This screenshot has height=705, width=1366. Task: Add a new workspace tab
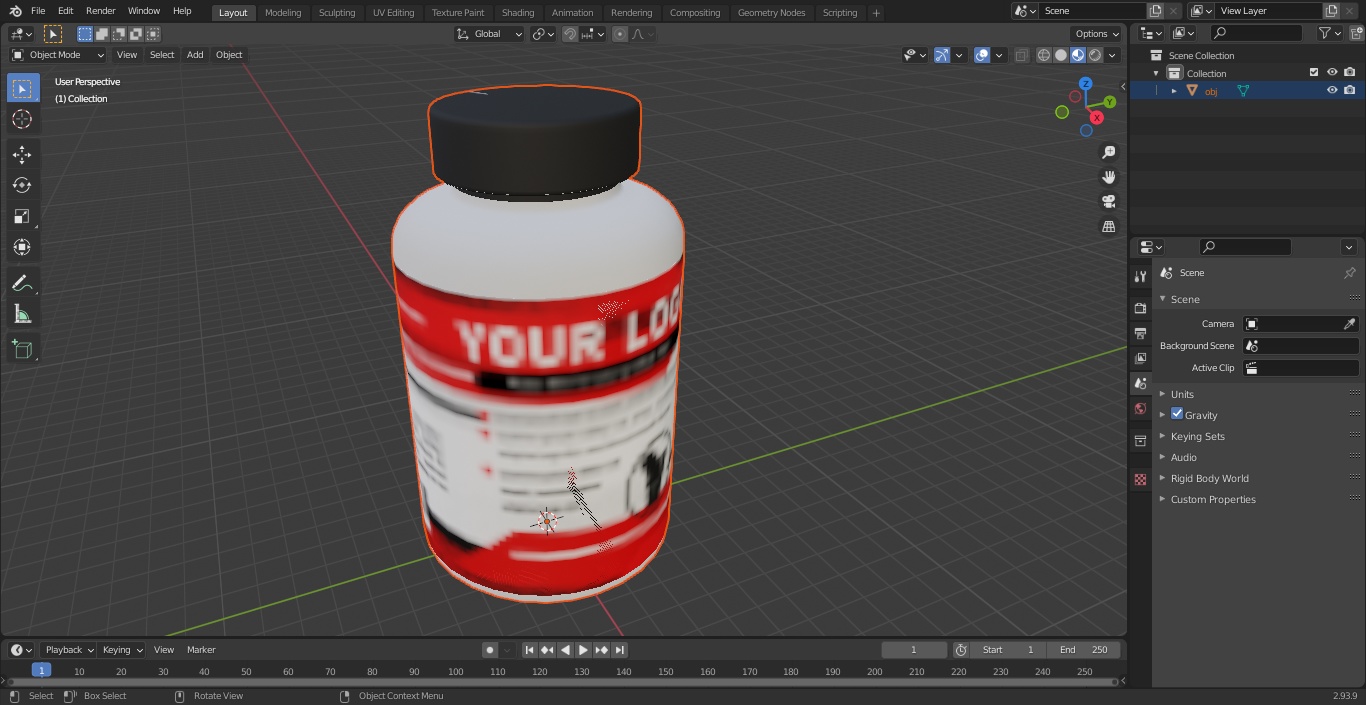click(x=876, y=13)
